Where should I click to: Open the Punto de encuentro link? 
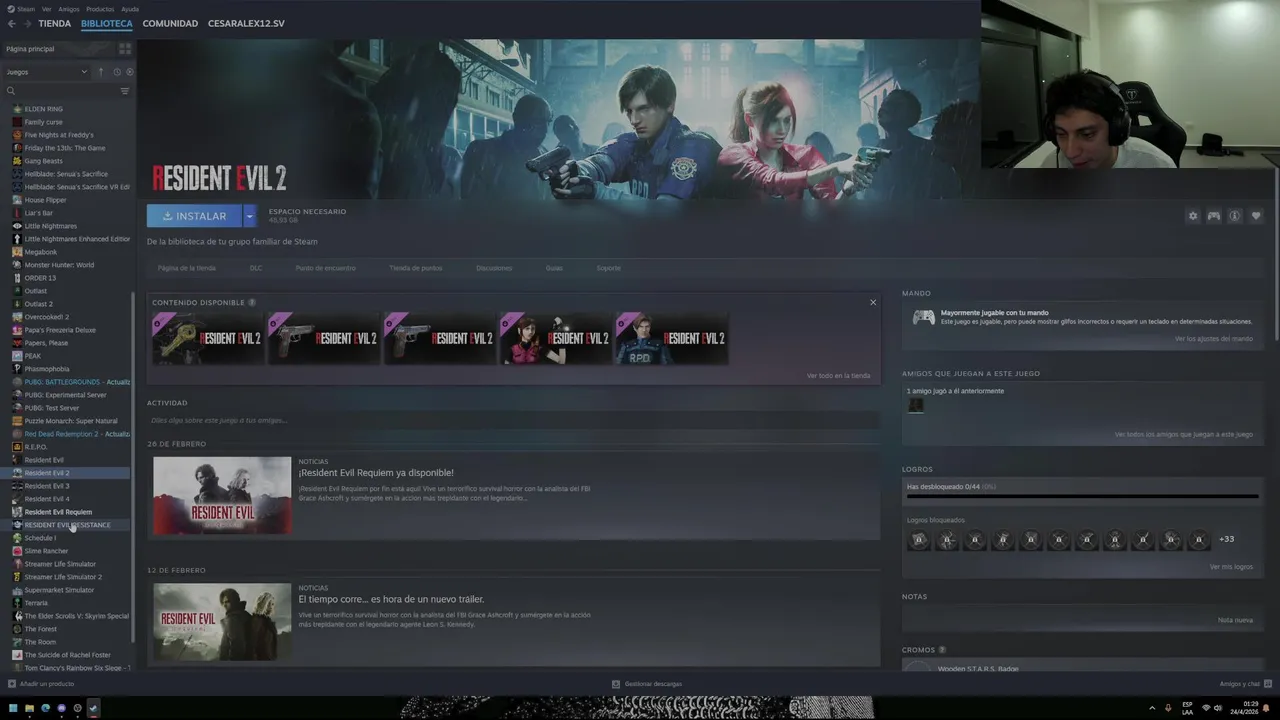[x=325, y=268]
